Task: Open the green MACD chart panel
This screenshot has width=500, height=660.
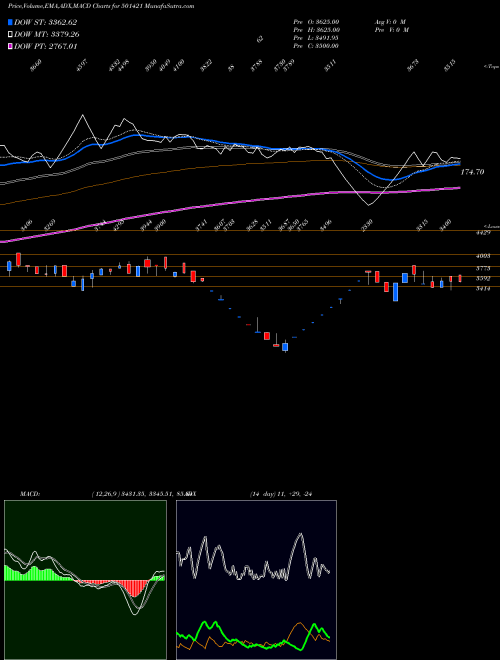Action: click(85, 580)
